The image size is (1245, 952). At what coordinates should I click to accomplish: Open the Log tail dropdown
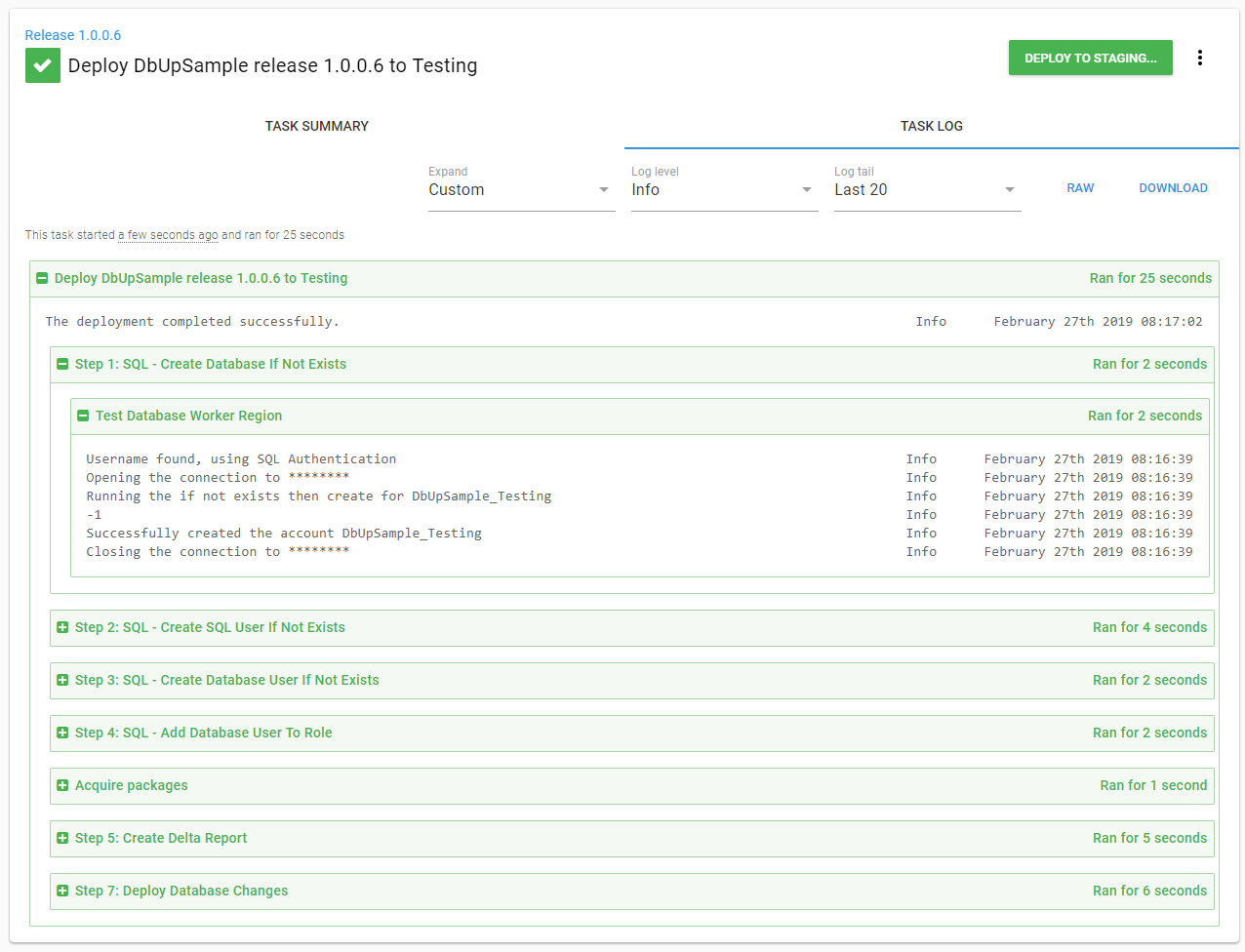(x=926, y=190)
